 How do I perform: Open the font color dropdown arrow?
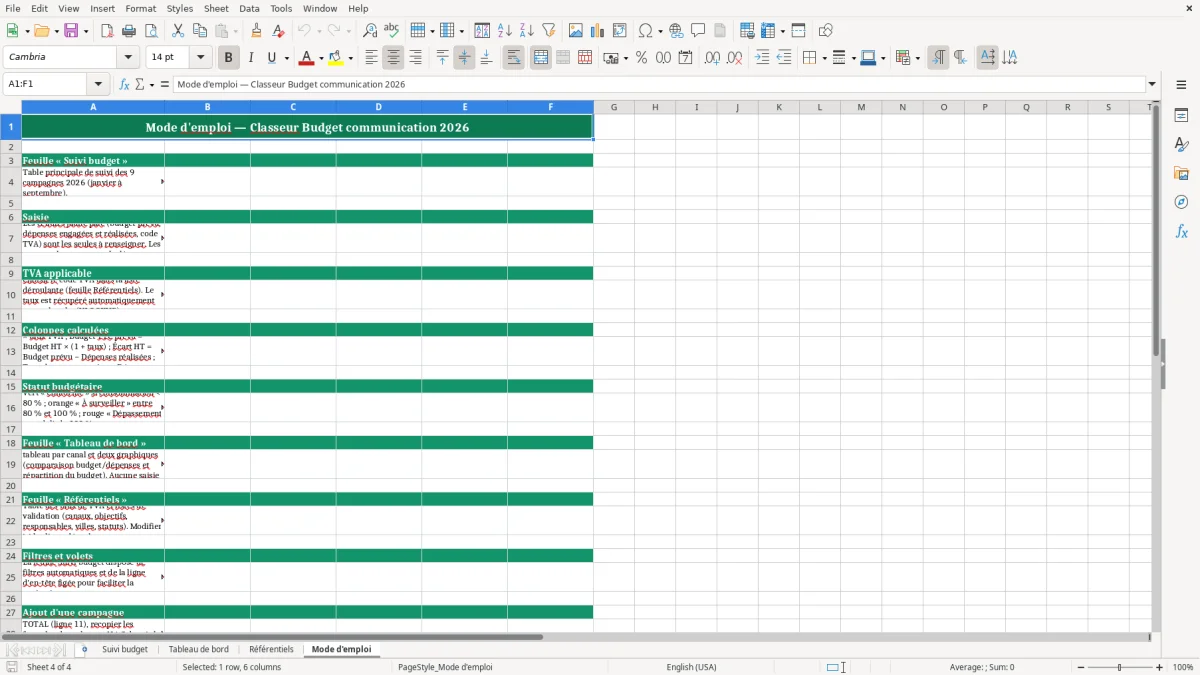pos(323,58)
